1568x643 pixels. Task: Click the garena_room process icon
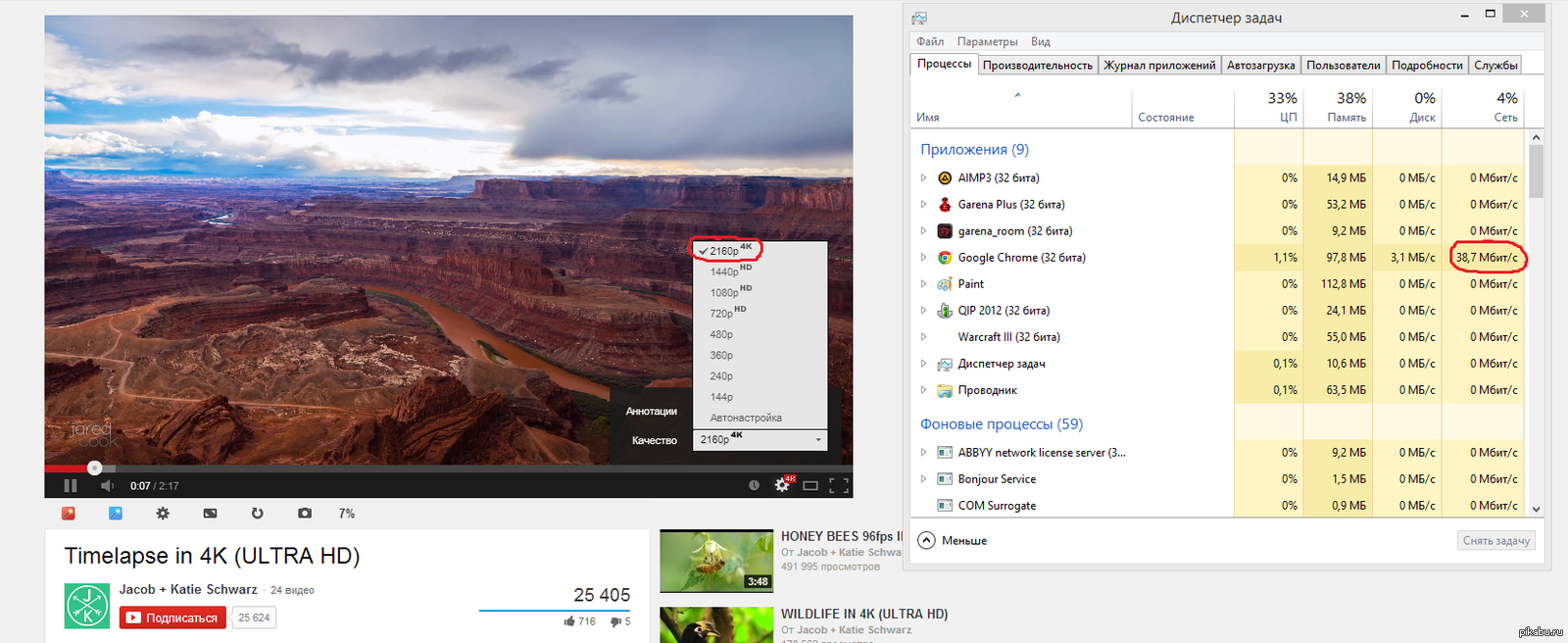(945, 231)
